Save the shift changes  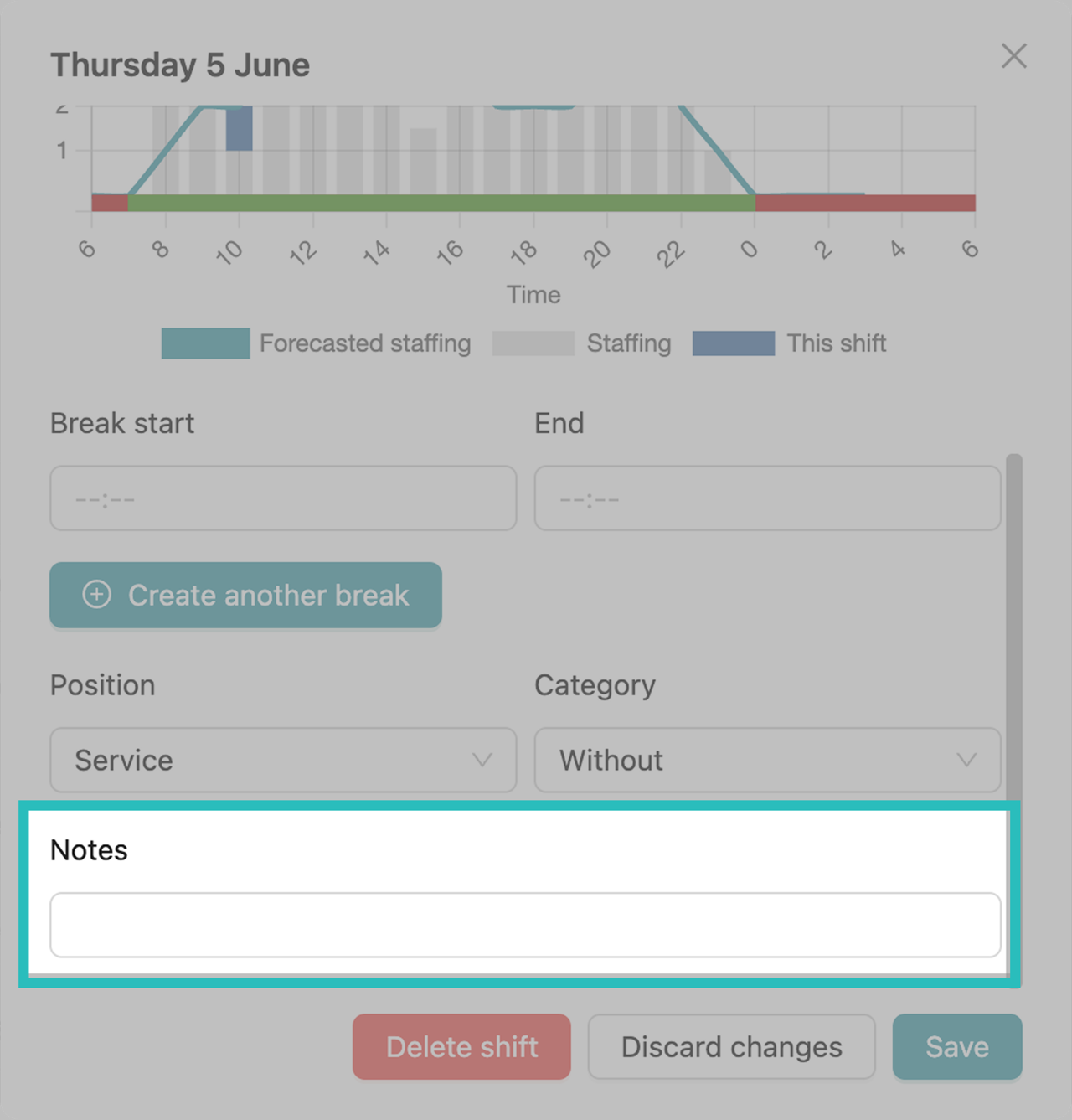[x=956, y=1047]
